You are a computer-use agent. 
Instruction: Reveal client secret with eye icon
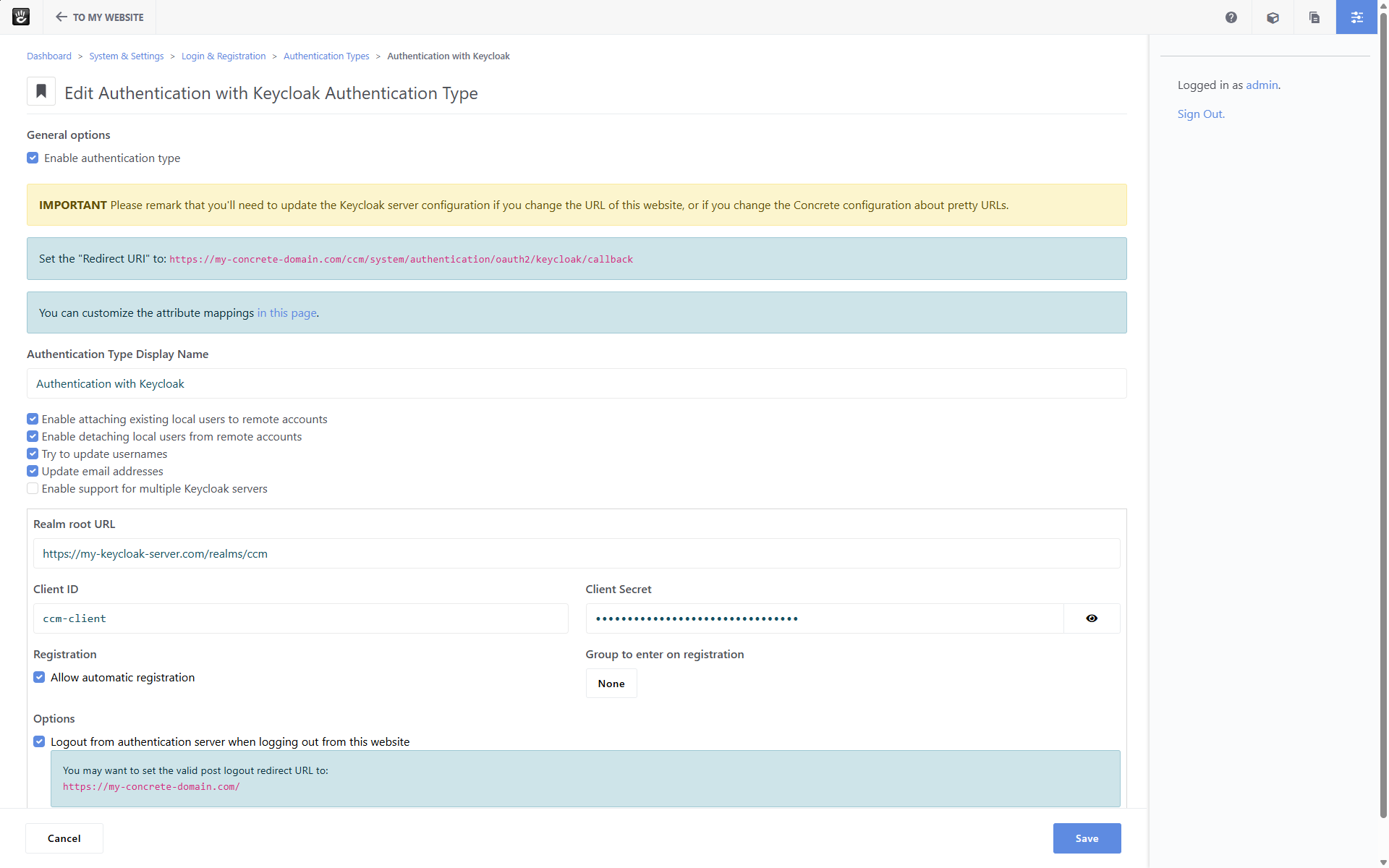(x=1092, y=618)
